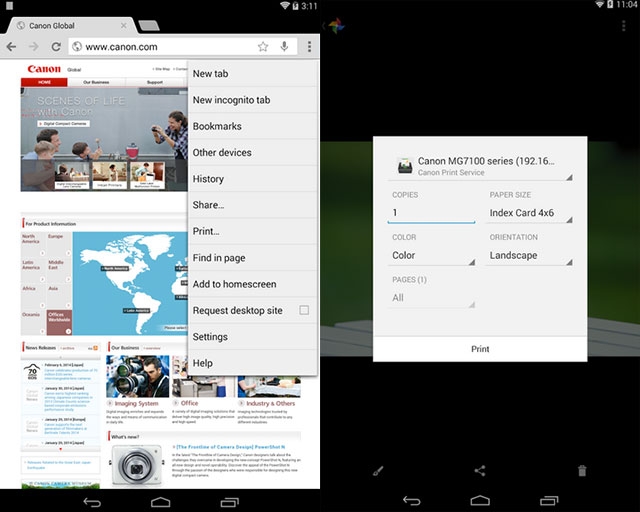Screen dimensions: 640x512
Task: Tap the share icon below photo
Action: [480, 470]
